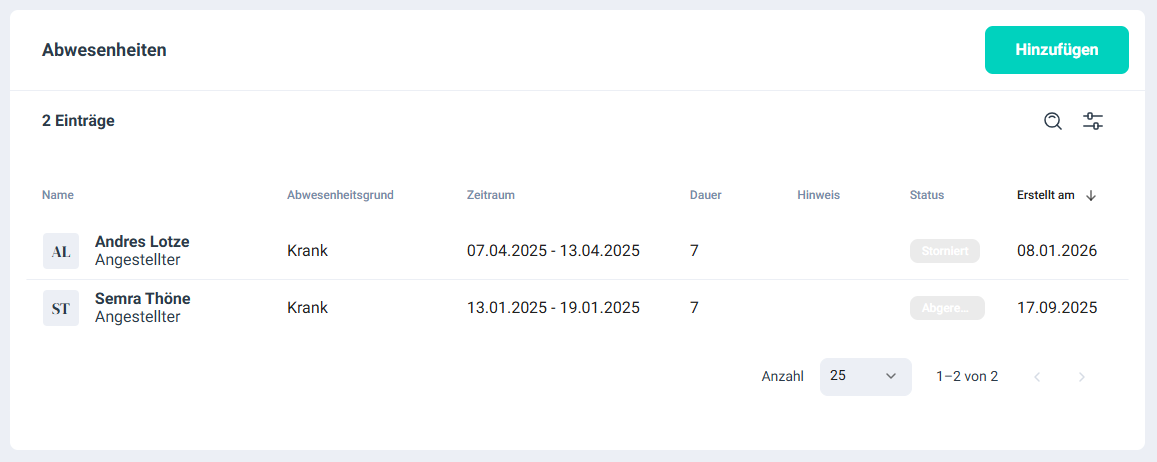
Task: Sort by Abwesenheitsgrund column header
Action: [340, 195]
